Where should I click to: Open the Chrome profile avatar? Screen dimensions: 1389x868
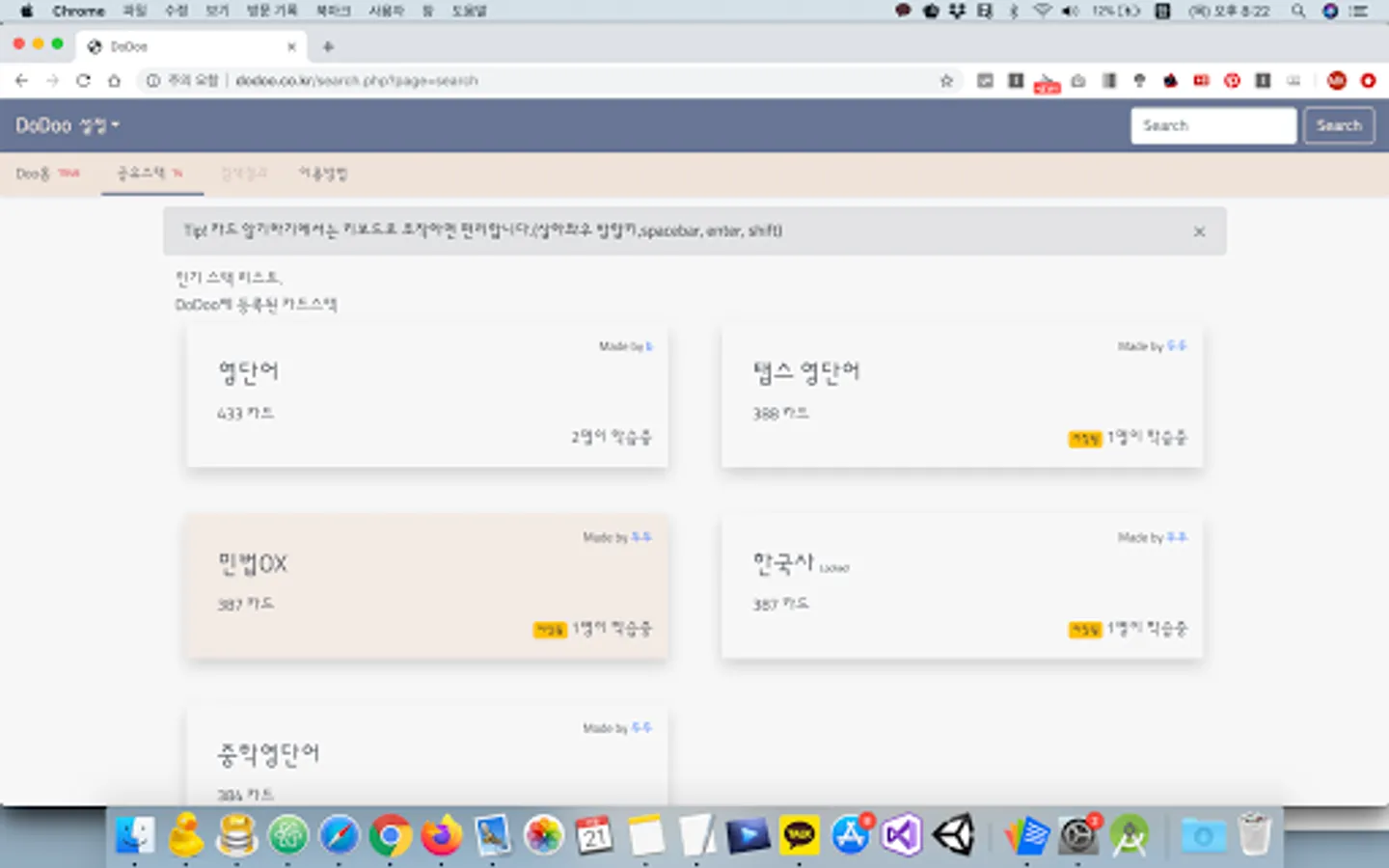pos(1336,81)
